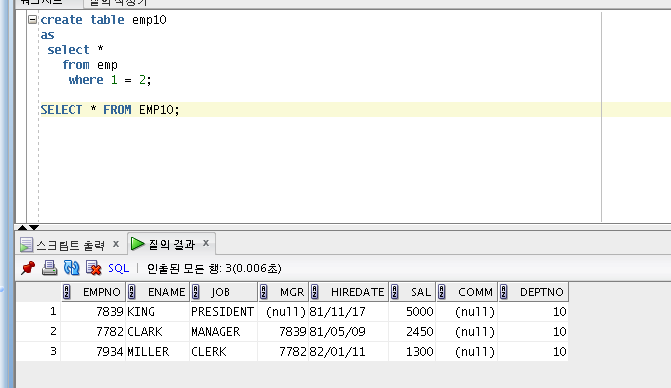This screenshot has width=671, height=388.
Task: Select row number 1 header
Action: pos(39,311)
